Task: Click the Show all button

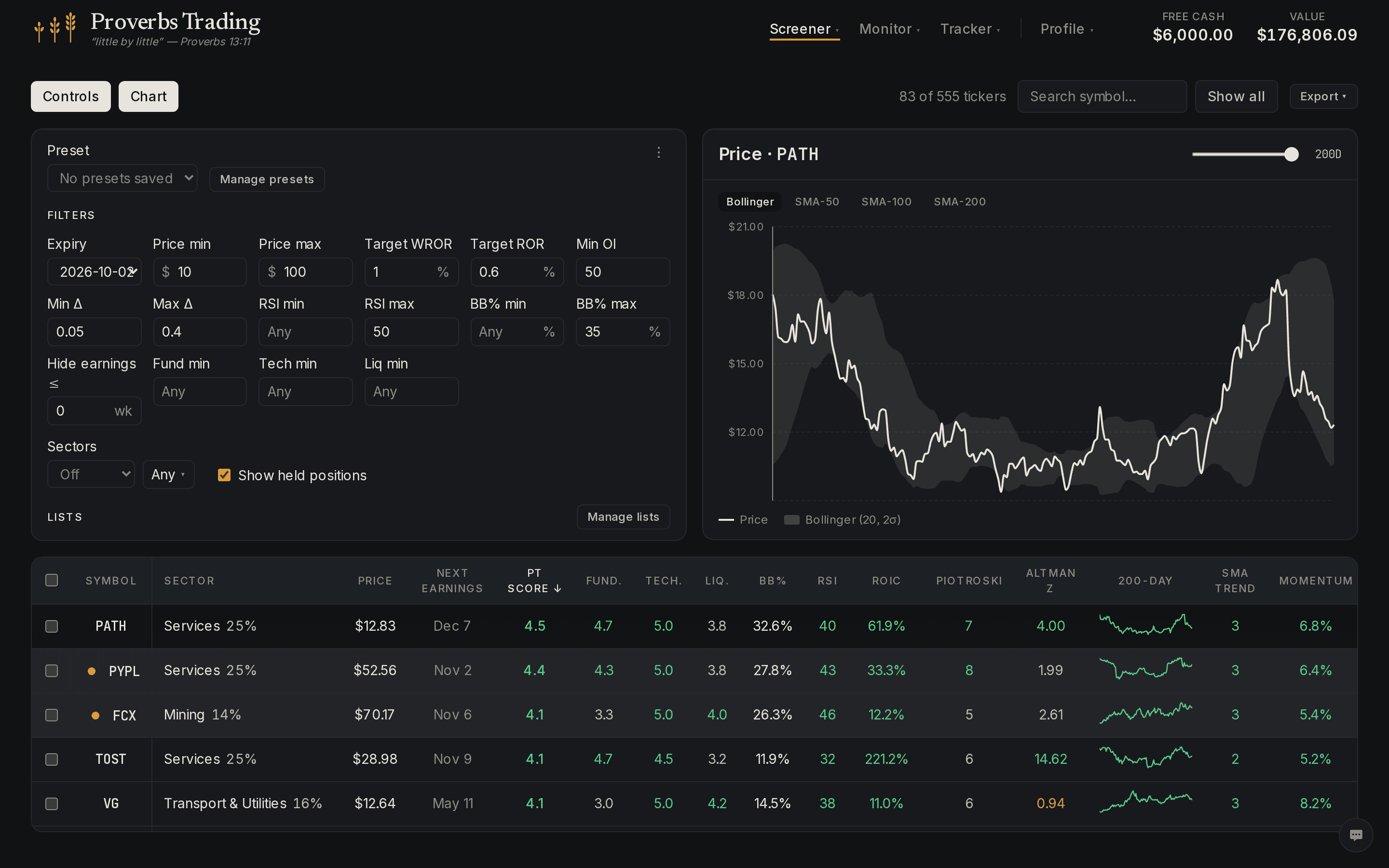Action: (x=1236, y=96)
